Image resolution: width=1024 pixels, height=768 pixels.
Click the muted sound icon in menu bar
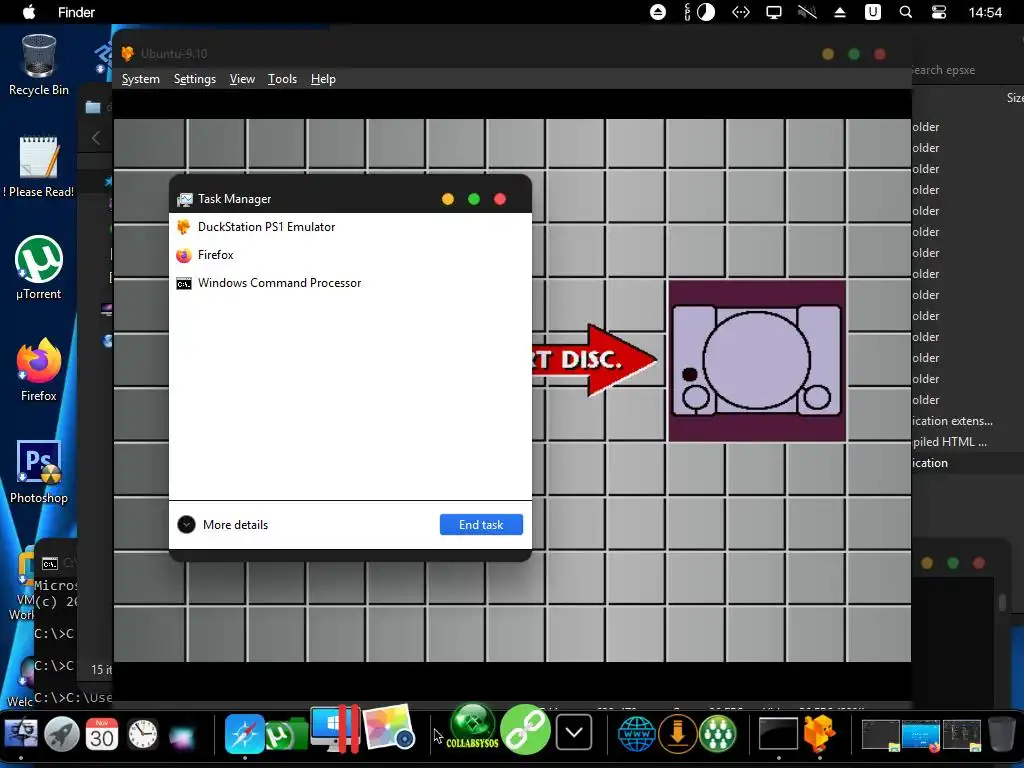point(807,12)
